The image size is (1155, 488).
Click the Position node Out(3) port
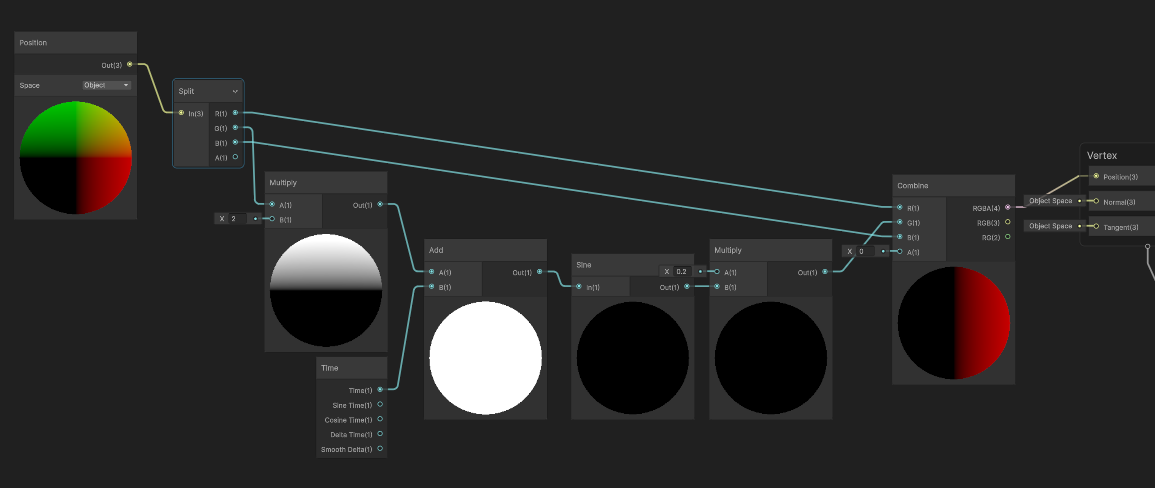(130, 65)
